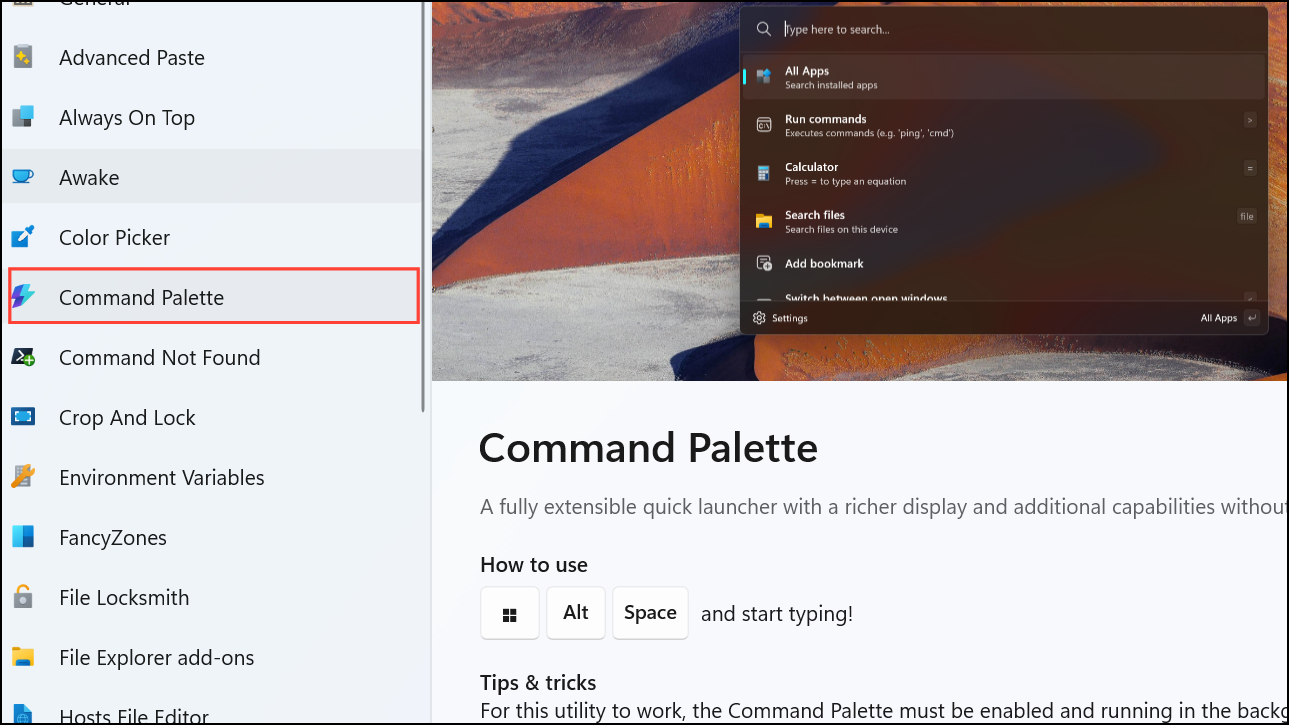Click the Calculator icon in the palette preview
1289x725 pixels.
click(765, 173)
